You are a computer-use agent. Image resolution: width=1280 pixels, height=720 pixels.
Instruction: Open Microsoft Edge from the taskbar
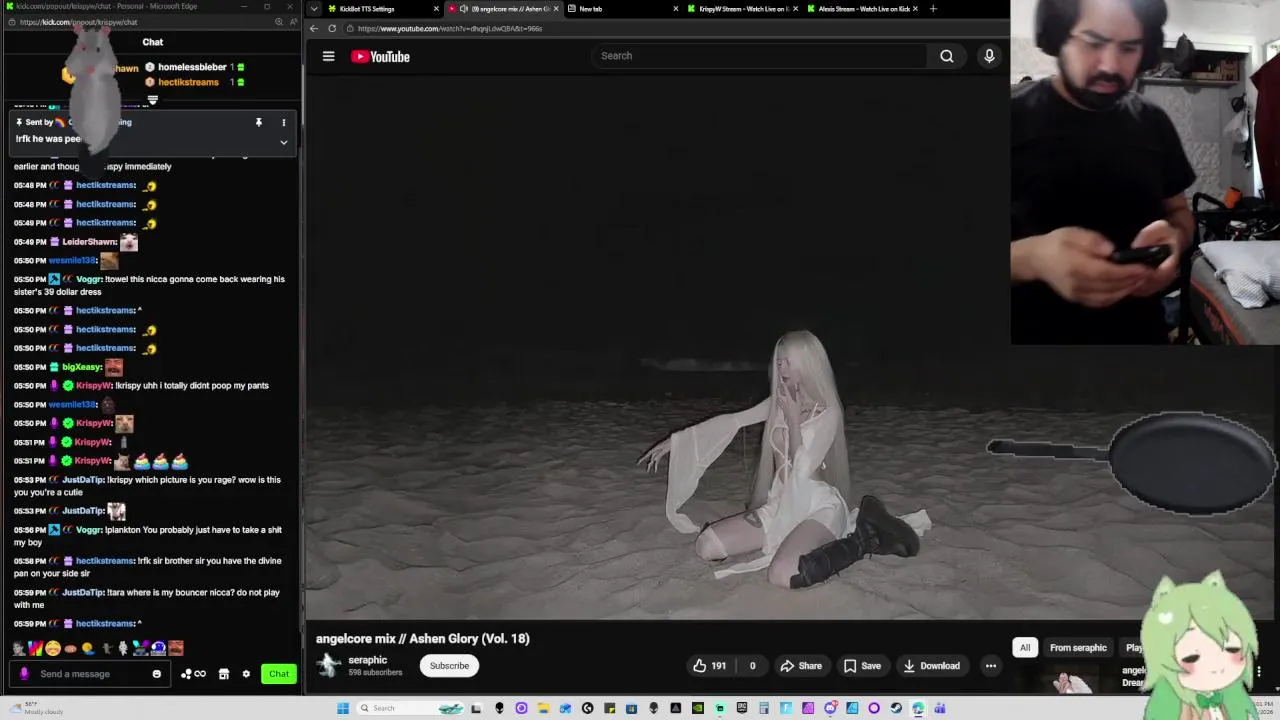pos(917,708)
